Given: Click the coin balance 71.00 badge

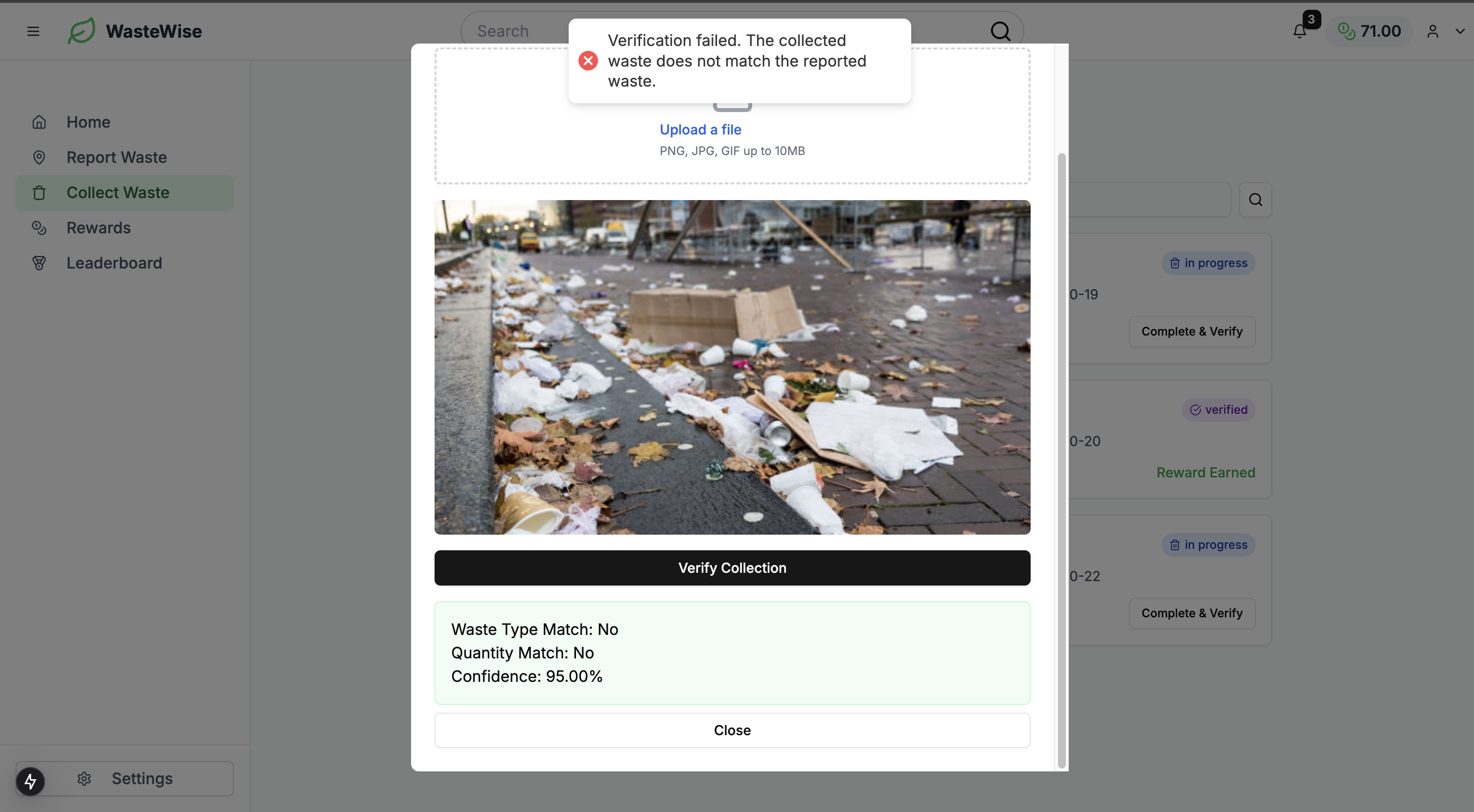Looking at the screenshot, I should [1369, 31].
